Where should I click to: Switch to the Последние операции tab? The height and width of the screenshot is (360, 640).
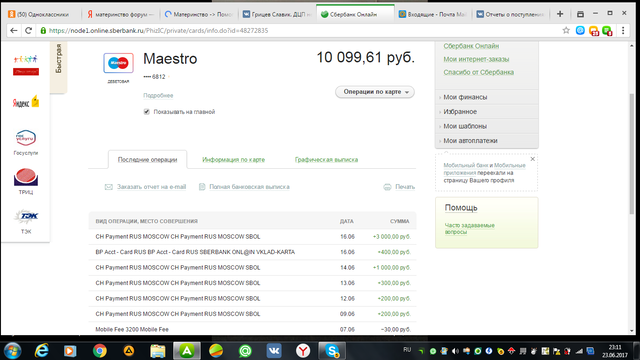tap(147, 160)
